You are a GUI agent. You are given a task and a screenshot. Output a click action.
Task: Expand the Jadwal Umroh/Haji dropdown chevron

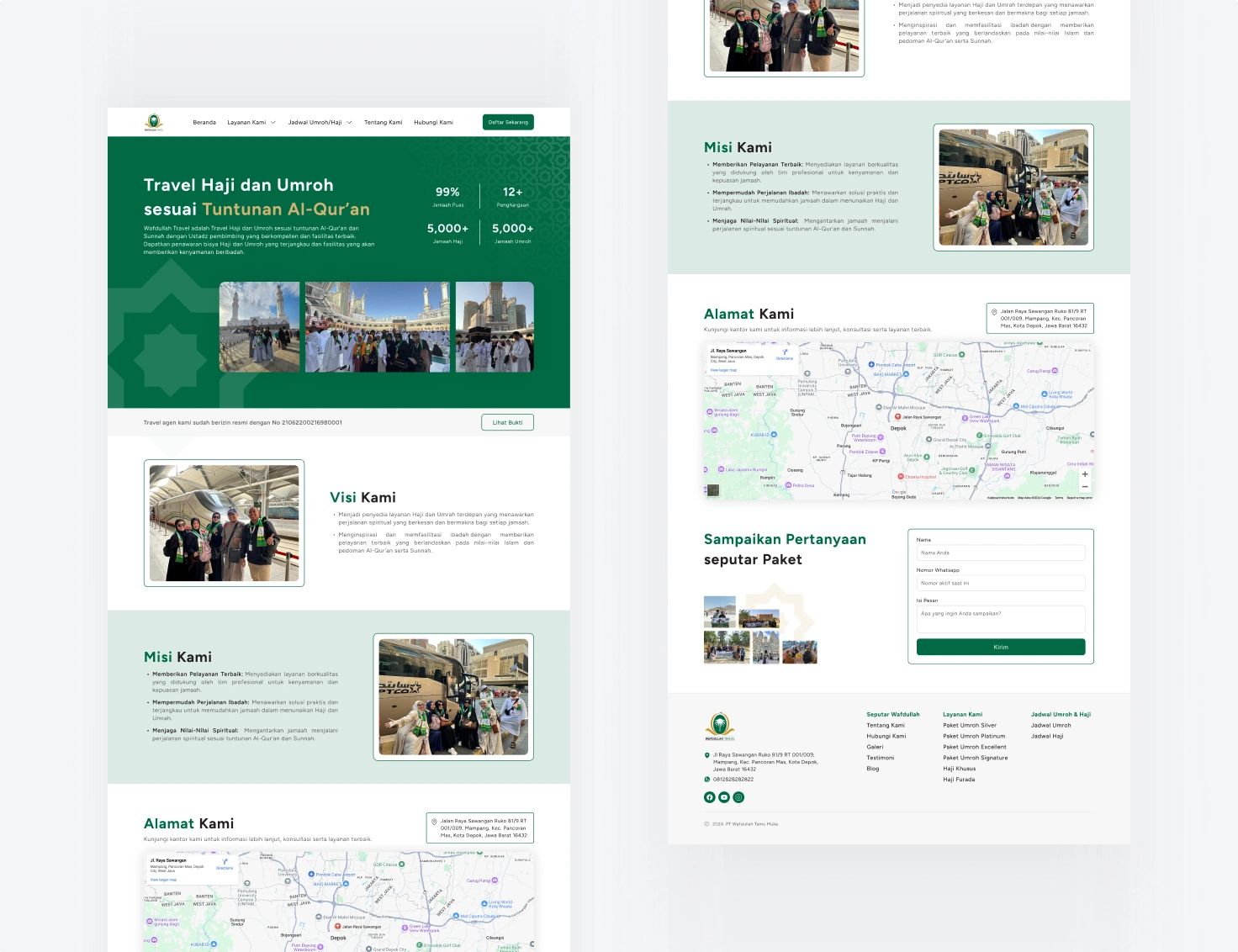(x=349, y=123)
